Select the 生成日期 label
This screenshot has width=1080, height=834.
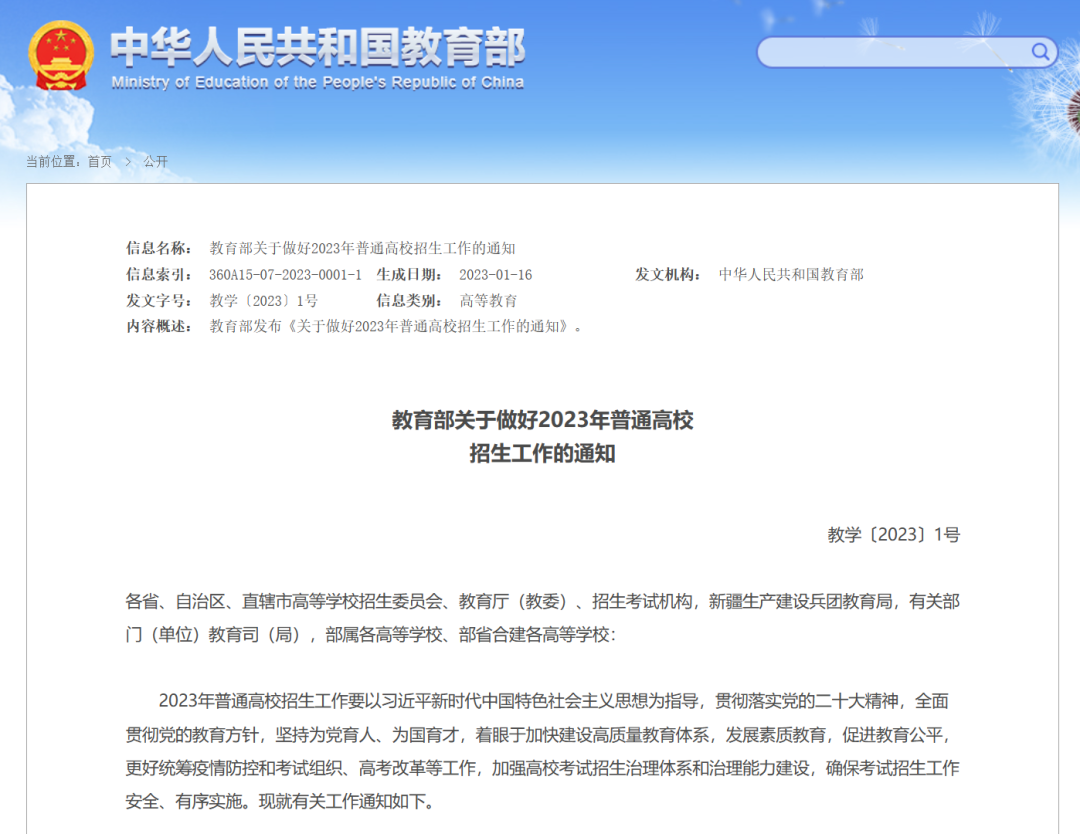click(409, 275)
